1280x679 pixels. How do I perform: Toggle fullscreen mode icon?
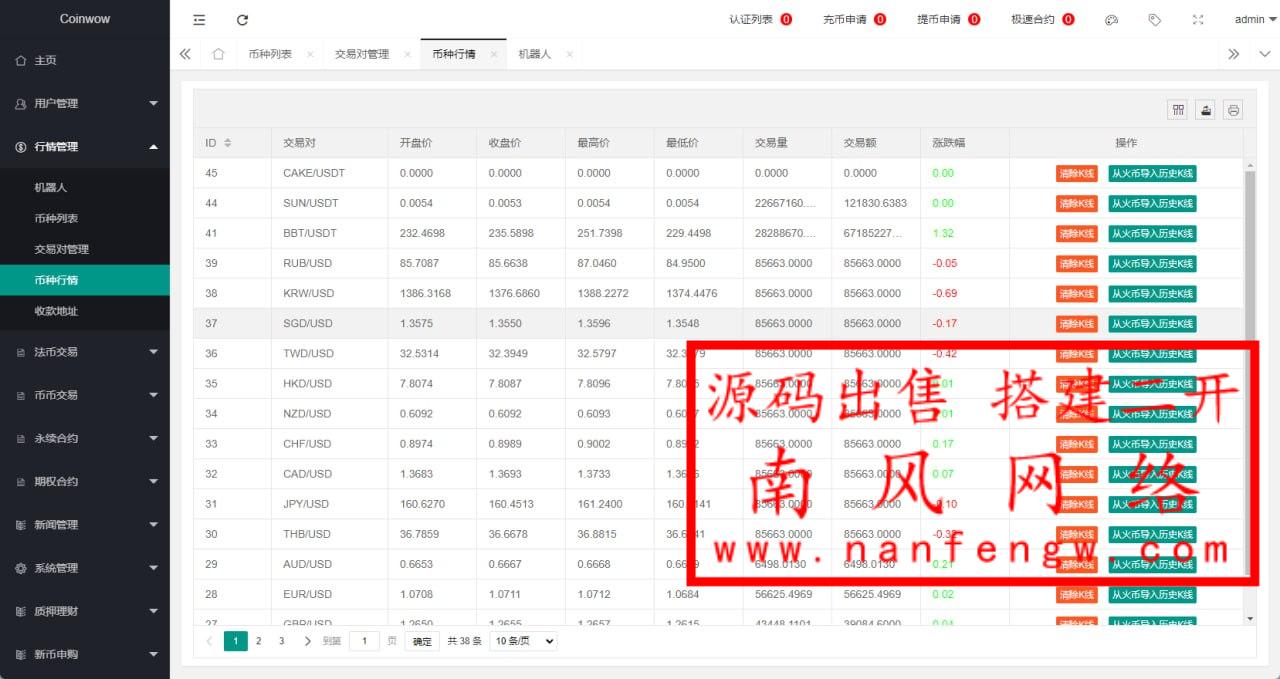pyautogui.click(x=1198, y=20)
